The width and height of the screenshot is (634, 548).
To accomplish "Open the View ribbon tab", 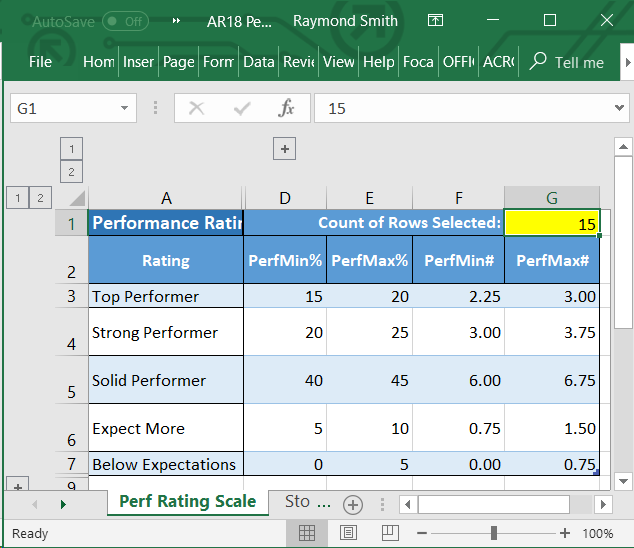I will [x=338, y=62].
